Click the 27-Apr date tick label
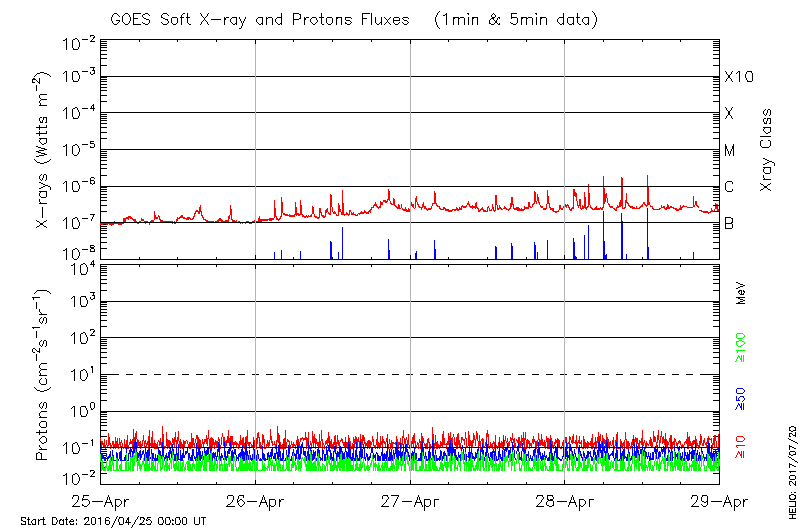This screenshot has width=800, height=530. [x=410, y=501]
